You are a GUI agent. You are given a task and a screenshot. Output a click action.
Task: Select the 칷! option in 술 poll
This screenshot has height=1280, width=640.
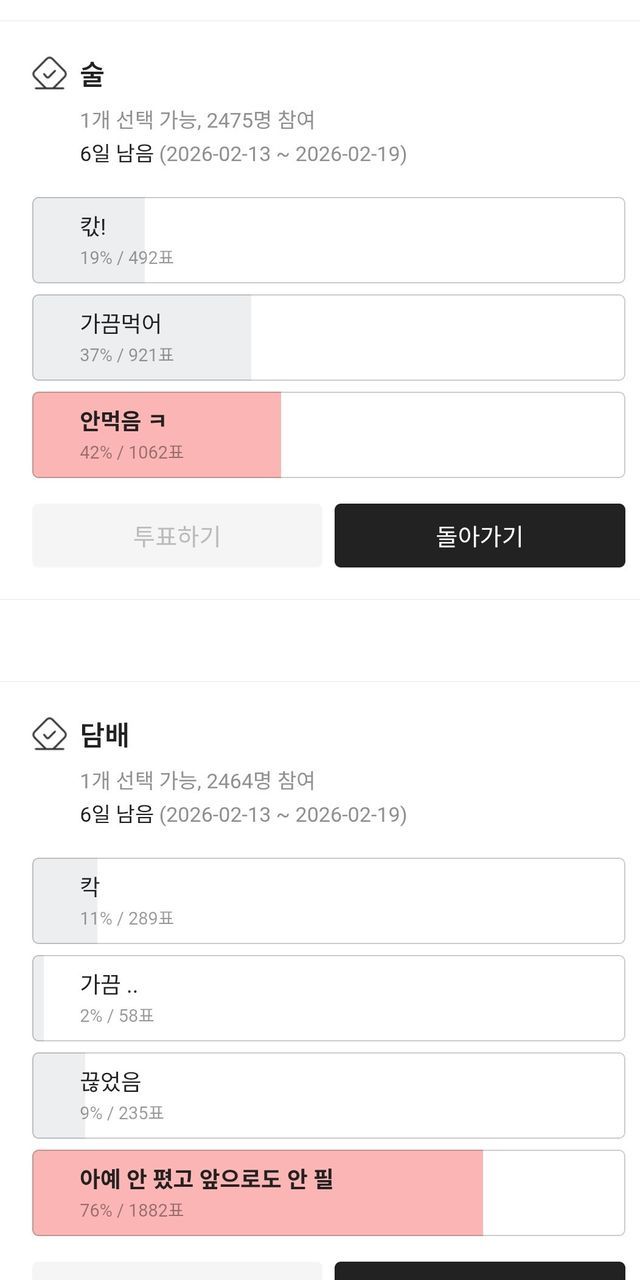(328, 240)
